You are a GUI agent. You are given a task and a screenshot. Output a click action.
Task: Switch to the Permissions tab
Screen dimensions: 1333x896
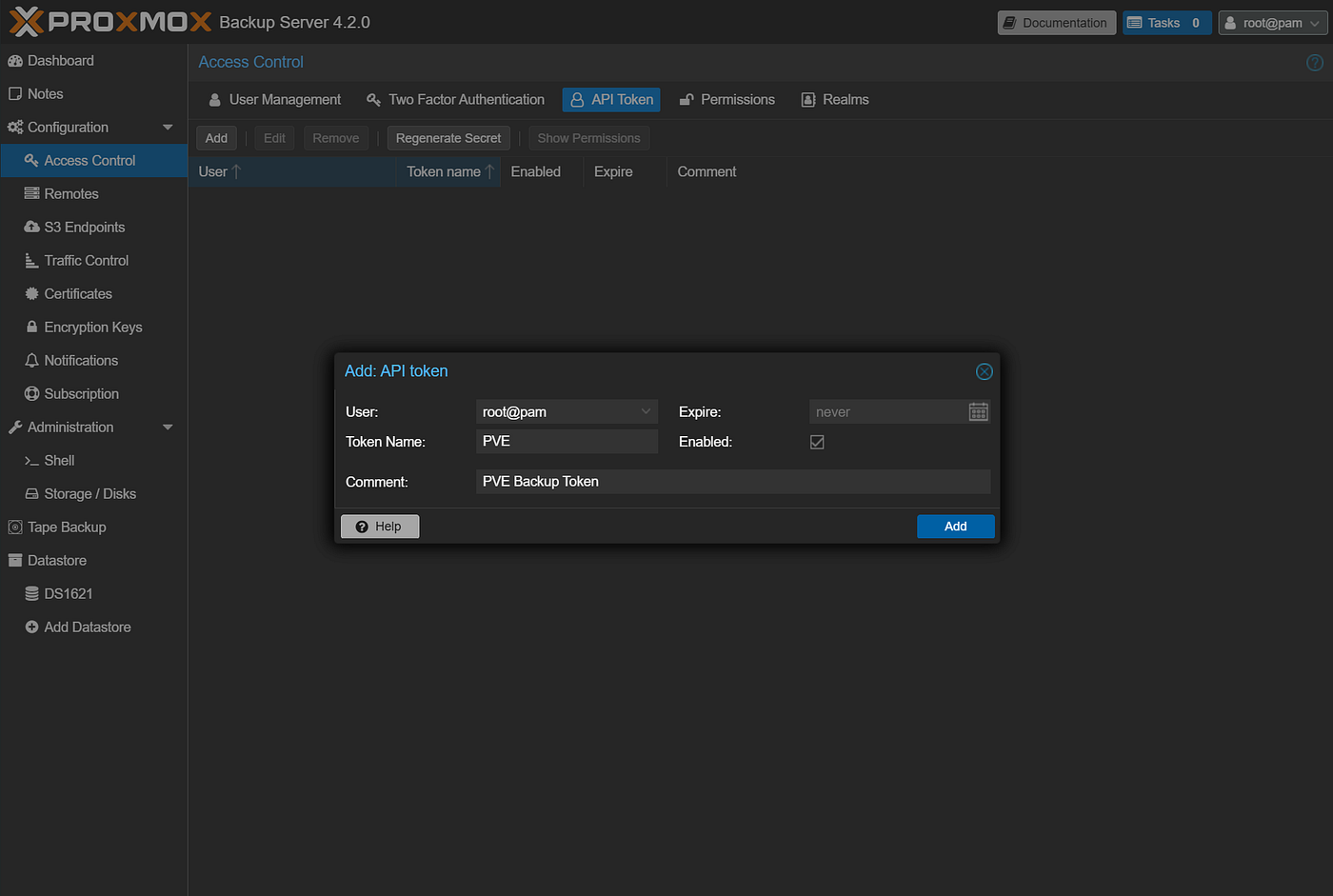(727, 100)
